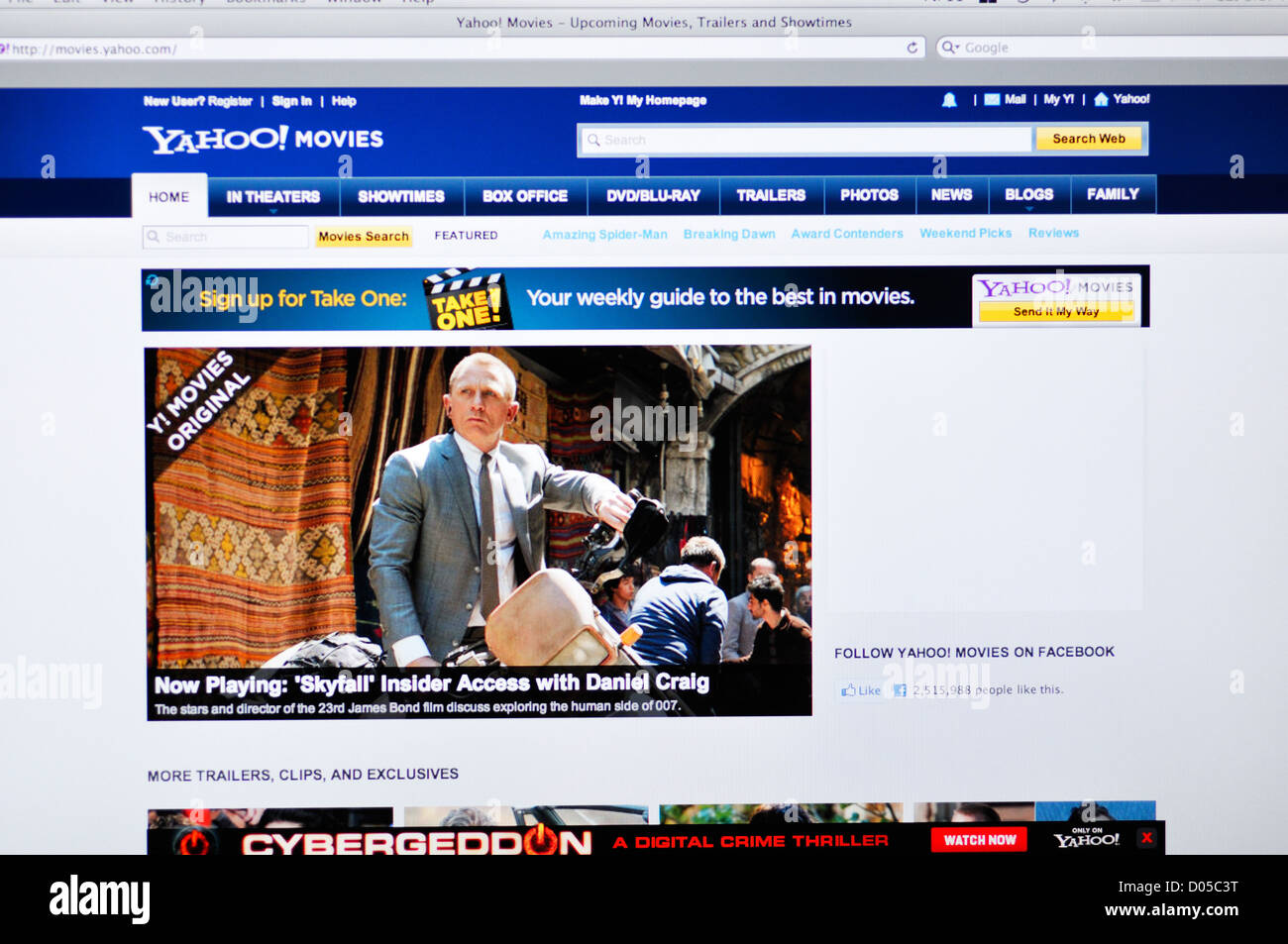This screenshot has height=944, width=1288.
Task: Click the Yahoo! home house icon
Action: pyautogui.click(x=1101, y=99)
